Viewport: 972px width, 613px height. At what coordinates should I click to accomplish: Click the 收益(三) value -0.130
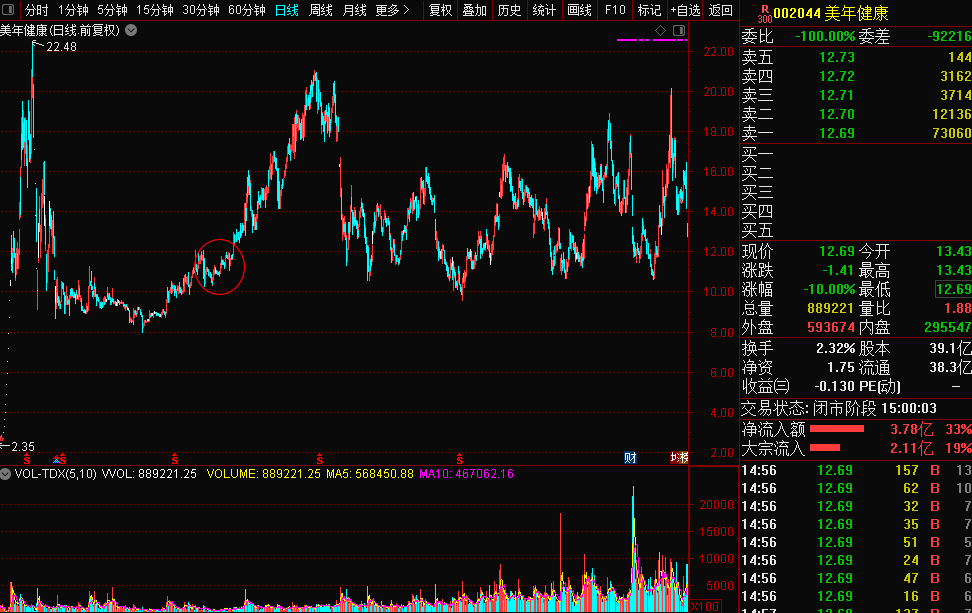point(834,387)
